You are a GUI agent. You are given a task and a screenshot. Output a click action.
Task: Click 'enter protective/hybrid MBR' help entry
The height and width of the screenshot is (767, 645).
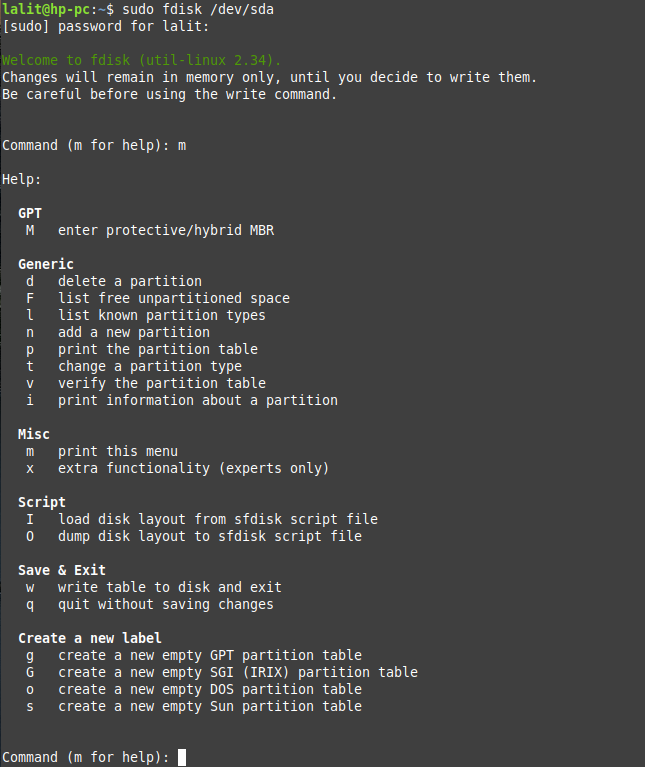coord(165,230)
